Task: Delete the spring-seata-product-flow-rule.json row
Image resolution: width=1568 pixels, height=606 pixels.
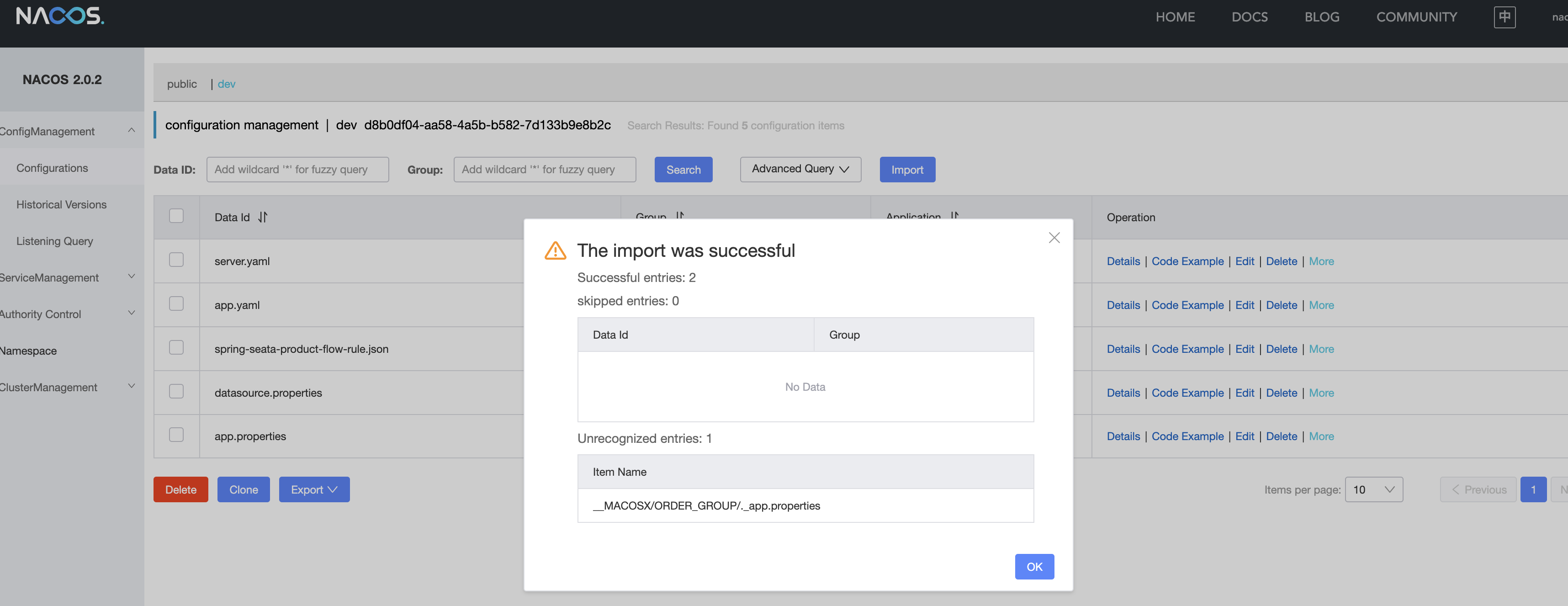Action: (x=1281, y=349)
